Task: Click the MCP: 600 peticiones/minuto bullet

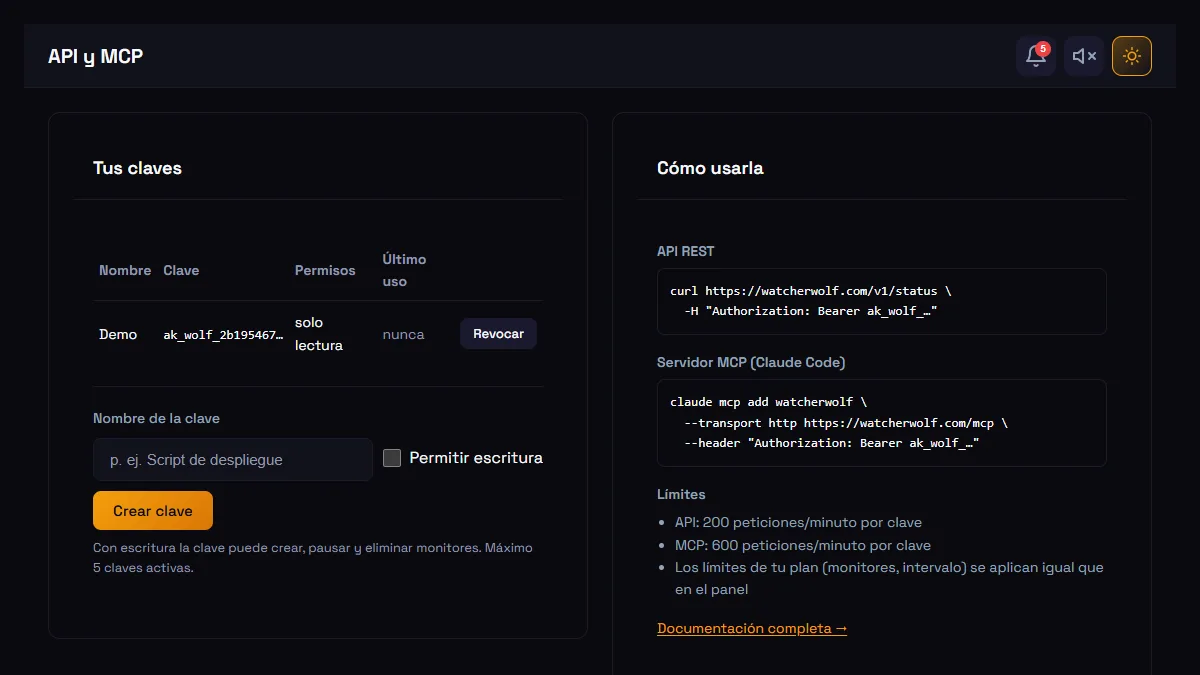Action: point(803,545)
